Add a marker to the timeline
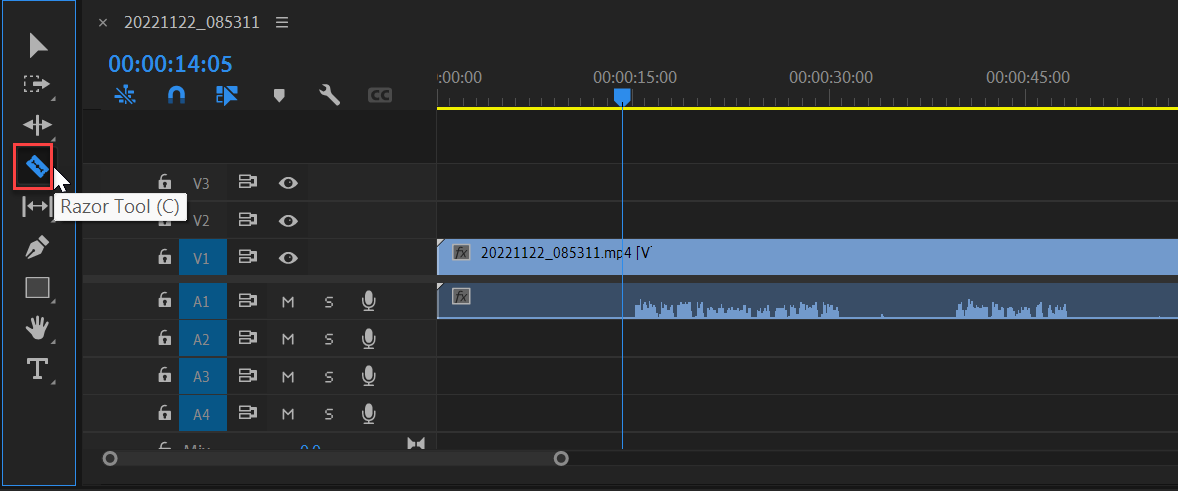1178x491 pixels. point(279,95)
